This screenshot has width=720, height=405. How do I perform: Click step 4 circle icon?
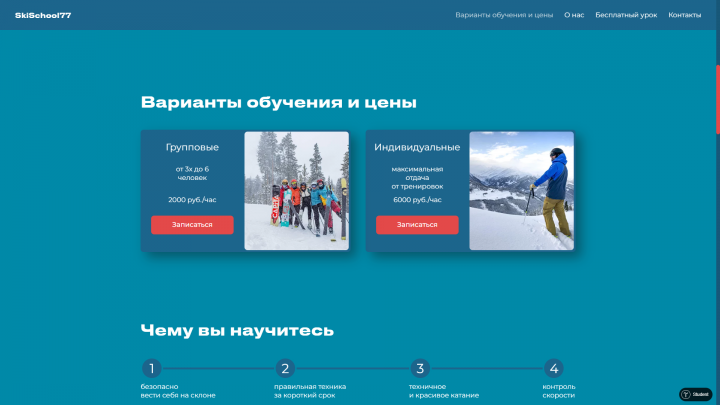click(554, 368)
